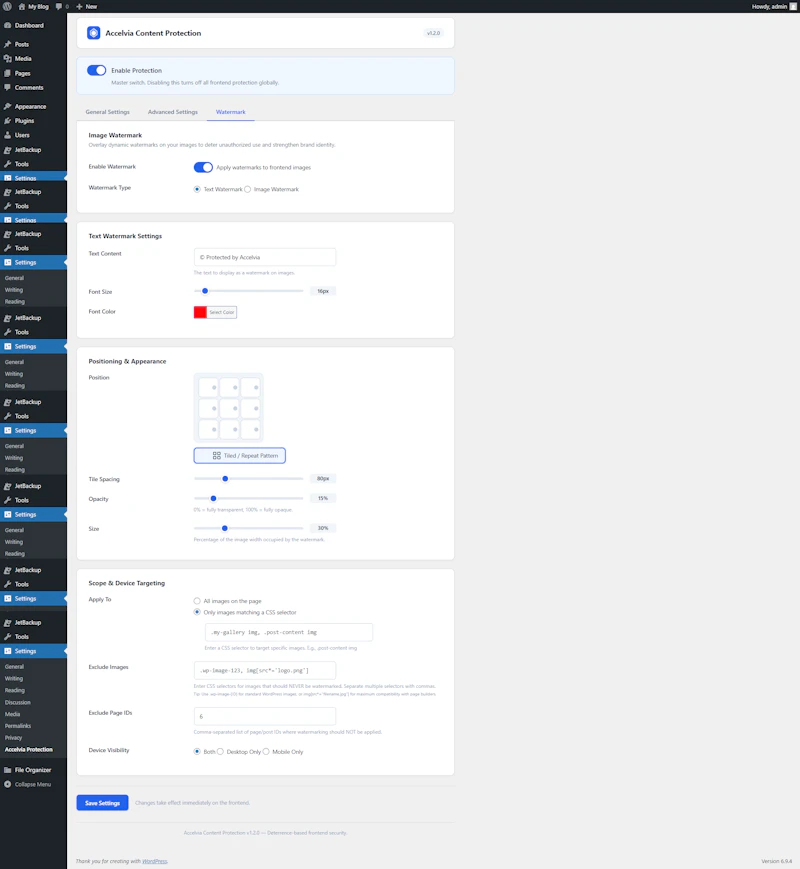Pick the bottom-left cell in Position grid
This screenshot has width=800, height=869.
(208, 430)
